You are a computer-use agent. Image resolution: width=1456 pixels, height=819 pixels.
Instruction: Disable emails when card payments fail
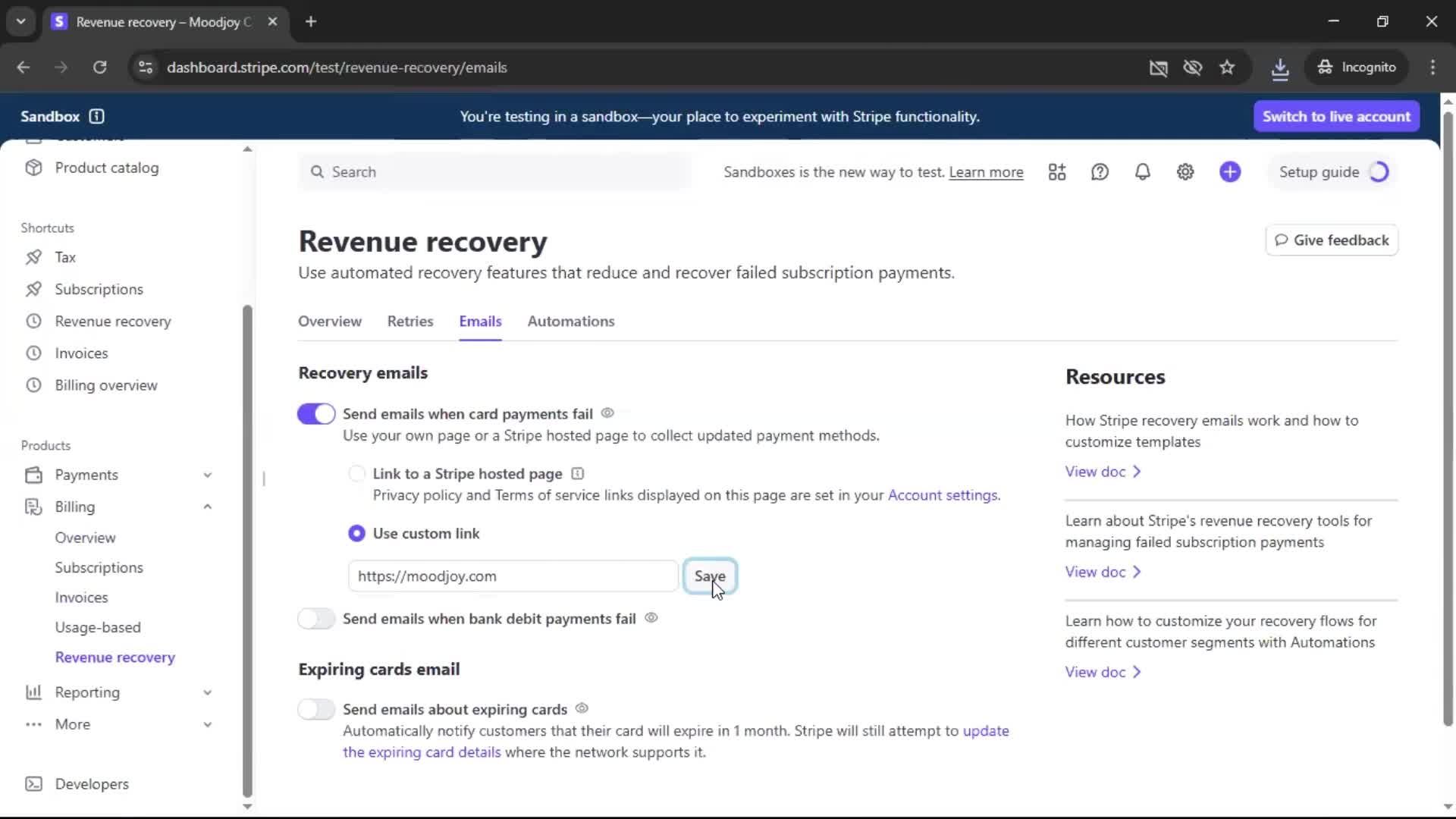click(316, 414)
